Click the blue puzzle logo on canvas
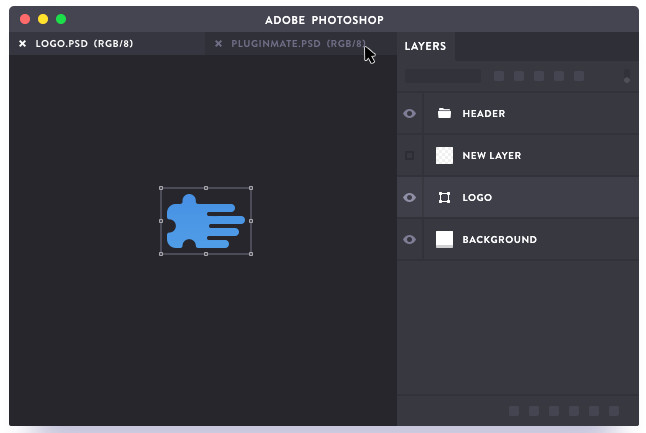This screenshot has height=433, width=646. pos(205,221)
